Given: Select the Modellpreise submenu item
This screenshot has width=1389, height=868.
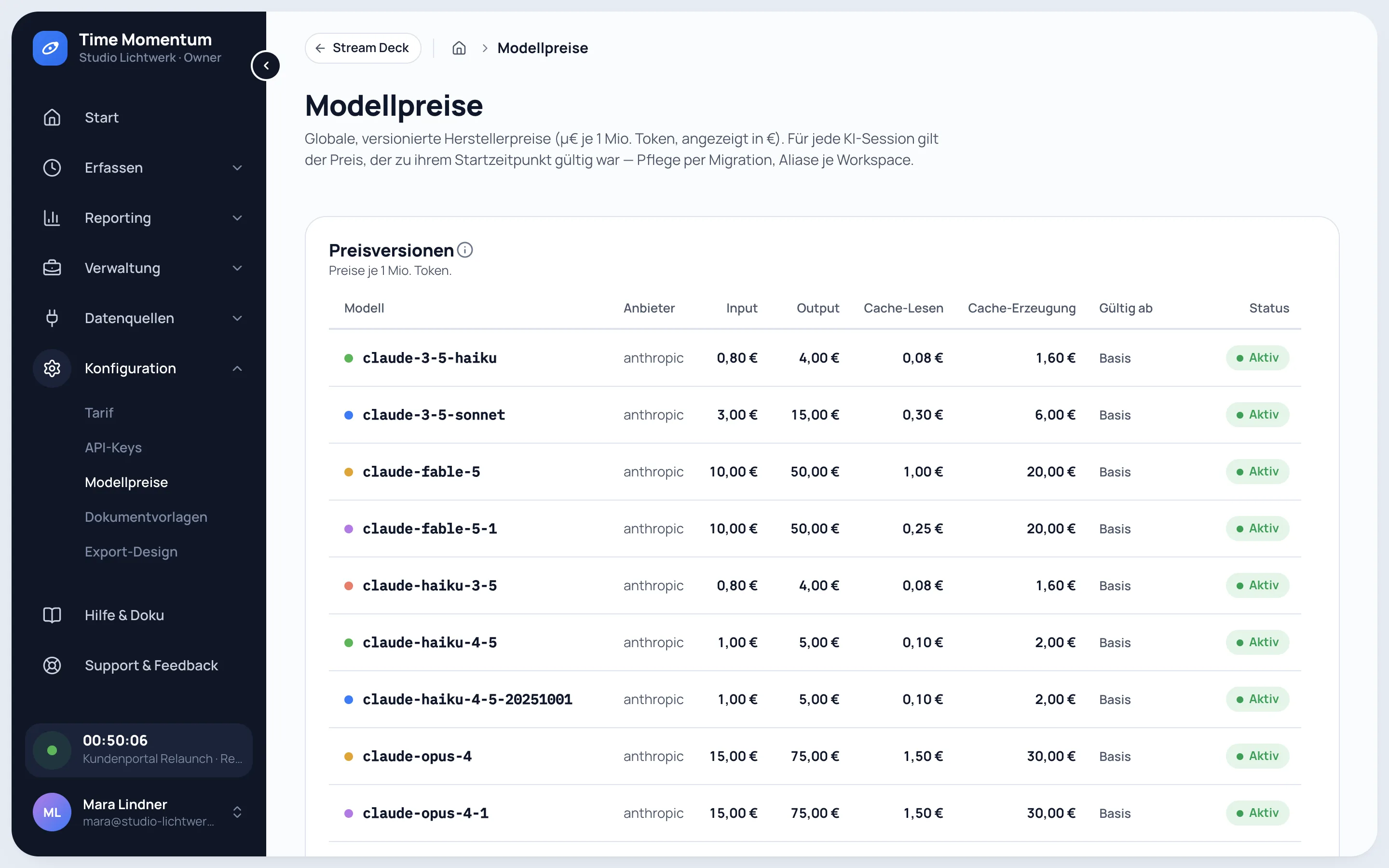Looking at the screenshot, I should pos(126,482).
